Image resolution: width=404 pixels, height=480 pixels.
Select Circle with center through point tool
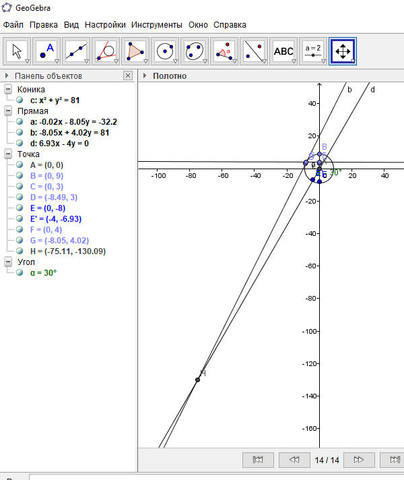(165, 52)
